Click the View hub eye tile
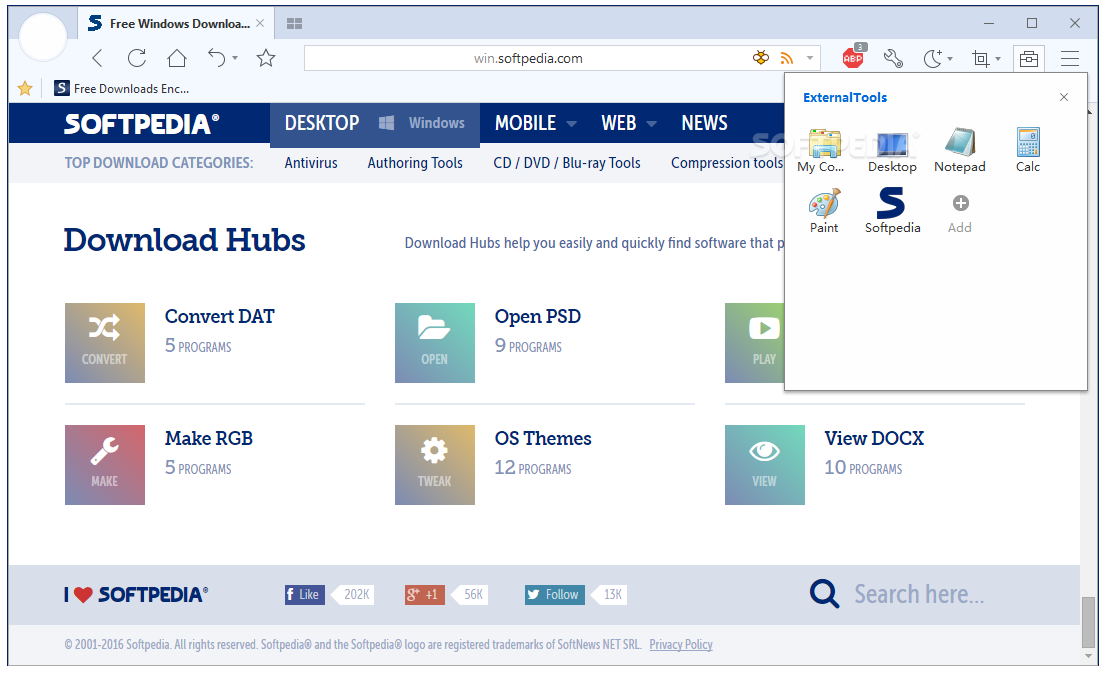The height and width of the screenshot is (676, 1113). 764,465
